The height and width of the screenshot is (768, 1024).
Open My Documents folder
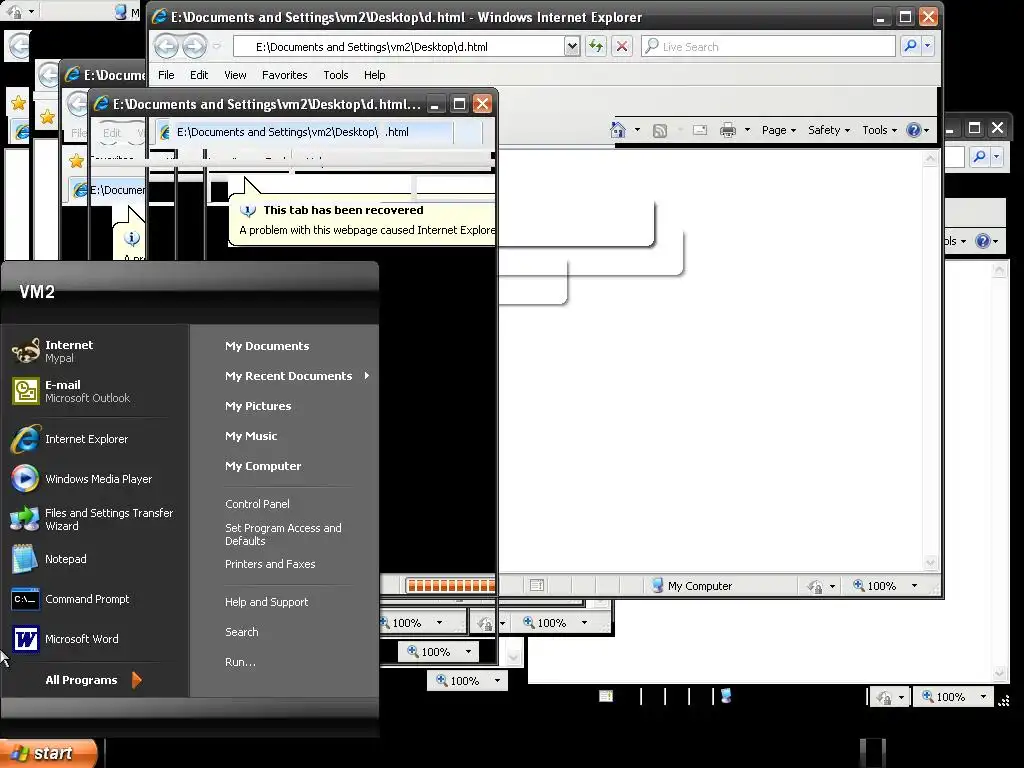pos(267,346)
